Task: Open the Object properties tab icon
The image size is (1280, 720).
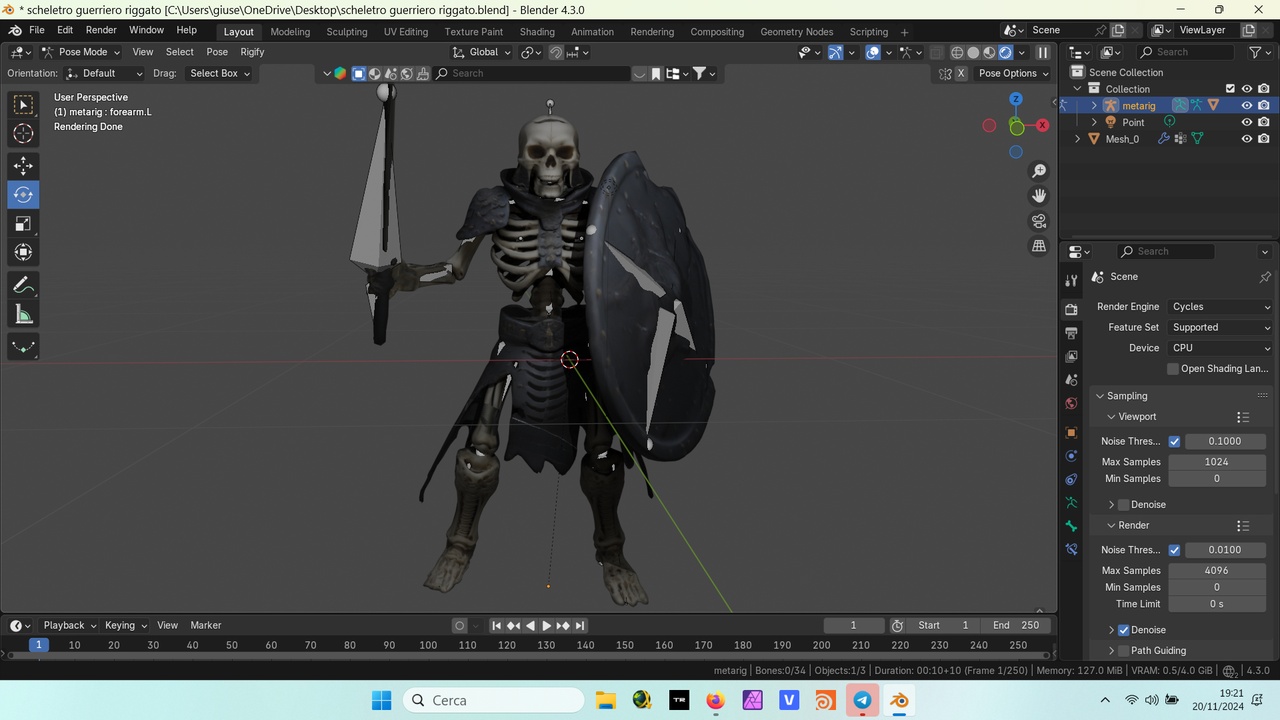Action: pyautogui.click(x=1071, y=433)
